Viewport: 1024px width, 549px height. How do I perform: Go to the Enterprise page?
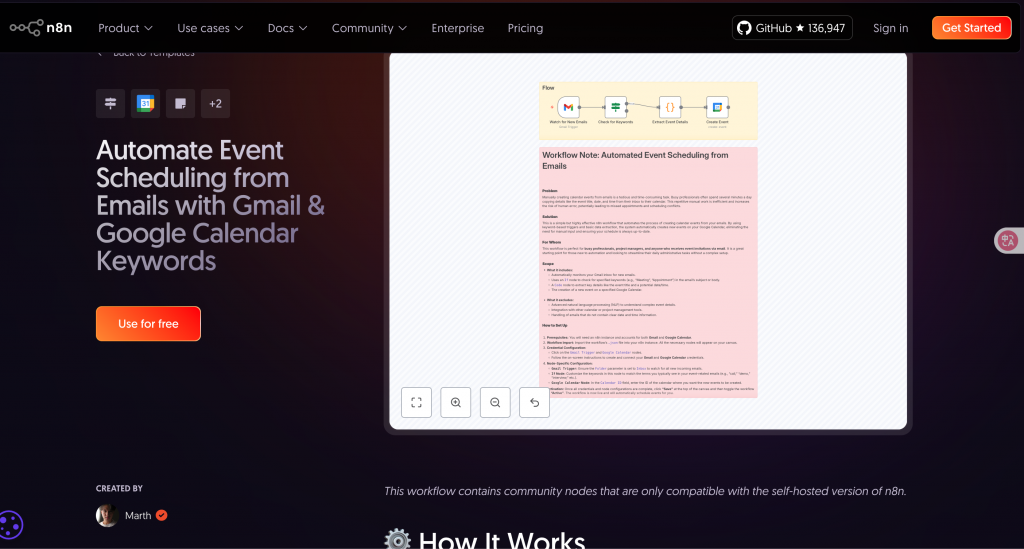(x=458, y=28)
